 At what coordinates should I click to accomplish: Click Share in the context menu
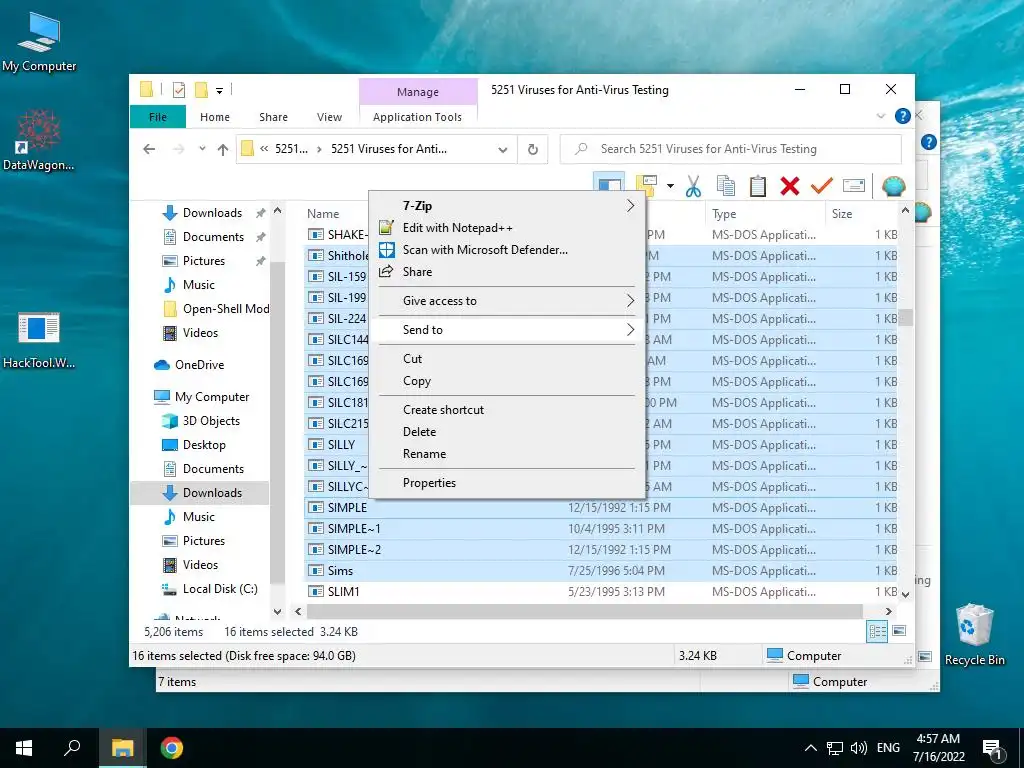pyautogui.click(x=507, y=272)
